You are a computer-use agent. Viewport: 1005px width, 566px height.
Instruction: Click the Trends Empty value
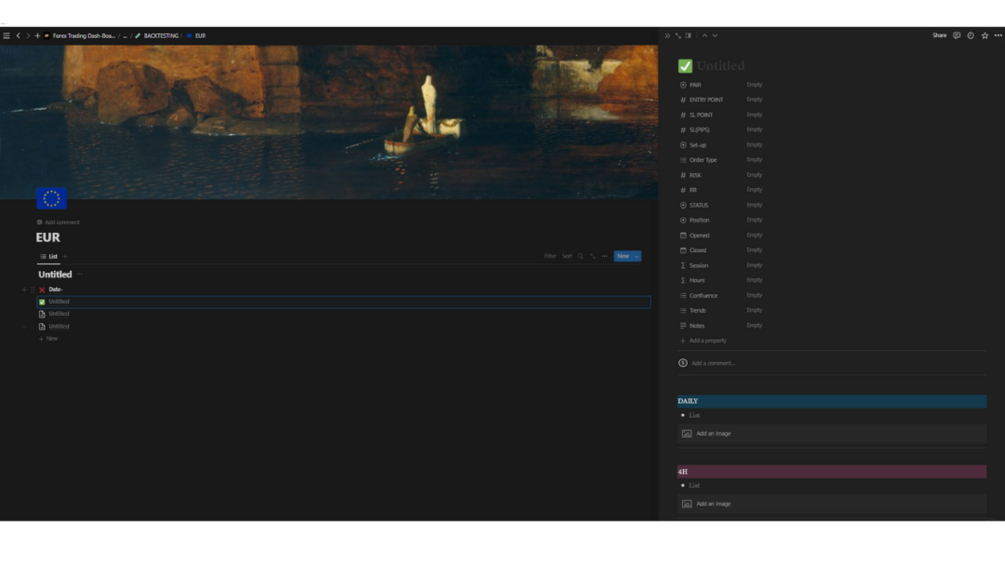point(754,310)
